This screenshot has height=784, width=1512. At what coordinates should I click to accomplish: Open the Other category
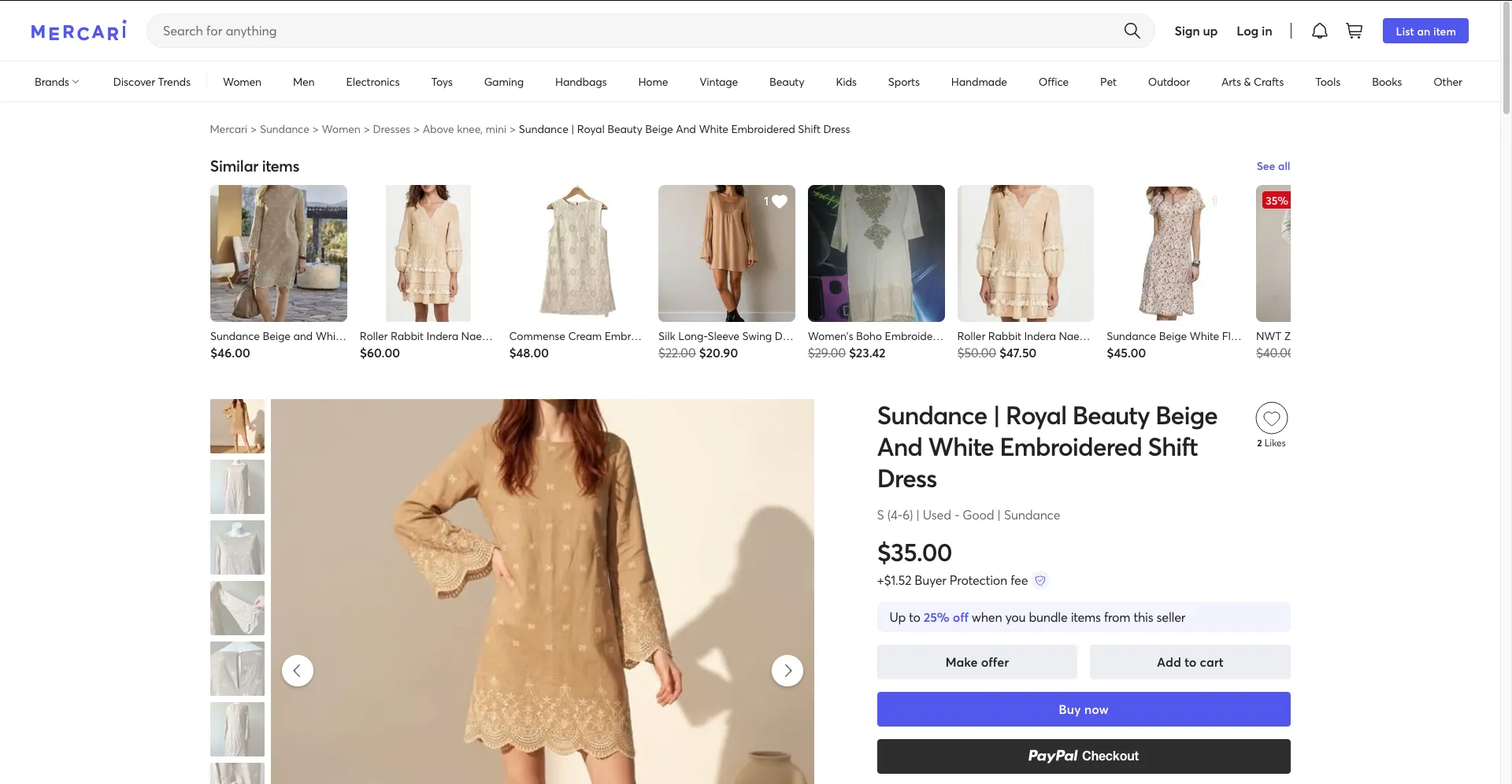click(1447, 82)
